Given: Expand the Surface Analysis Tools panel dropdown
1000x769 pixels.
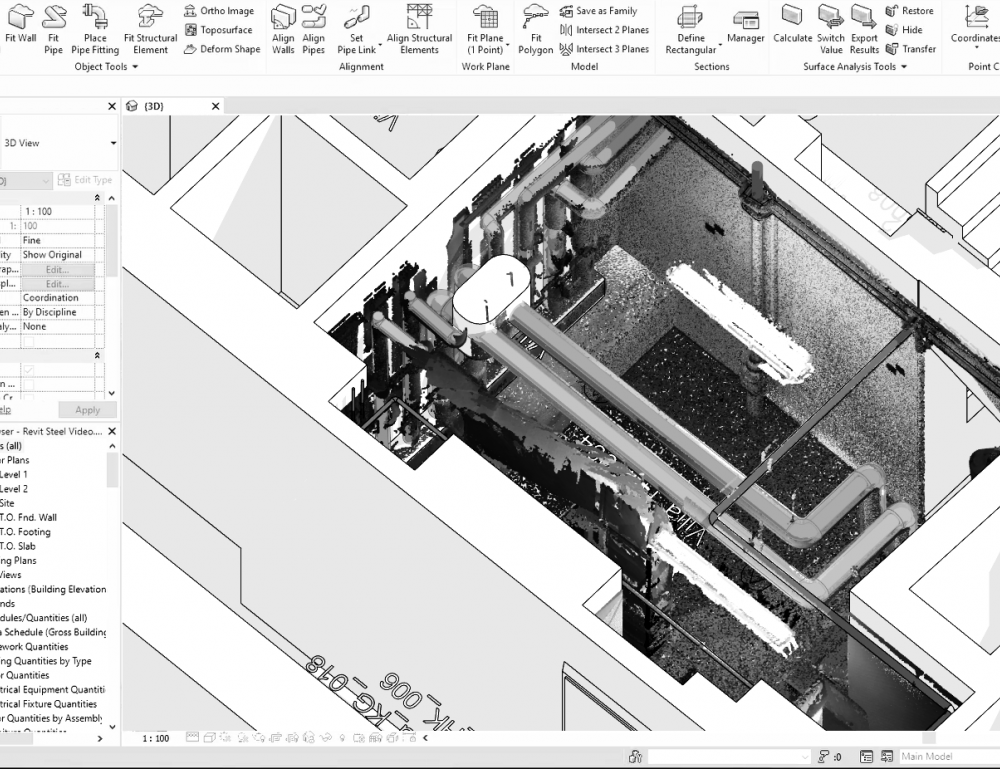Looking at the screenshot, I should point(903,67).
